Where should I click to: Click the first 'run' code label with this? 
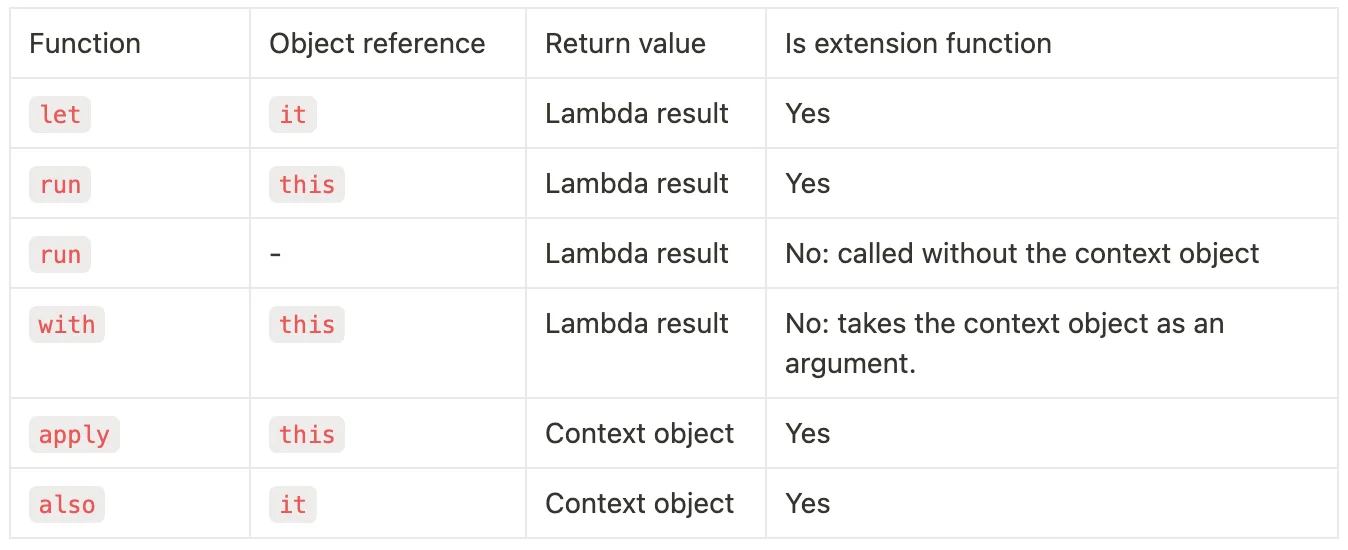60,185
